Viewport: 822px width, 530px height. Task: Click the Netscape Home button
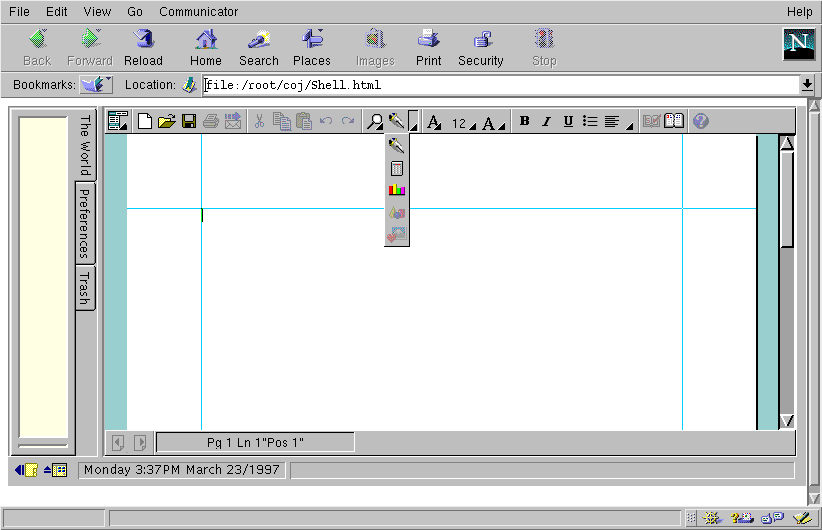click(206, 47)
